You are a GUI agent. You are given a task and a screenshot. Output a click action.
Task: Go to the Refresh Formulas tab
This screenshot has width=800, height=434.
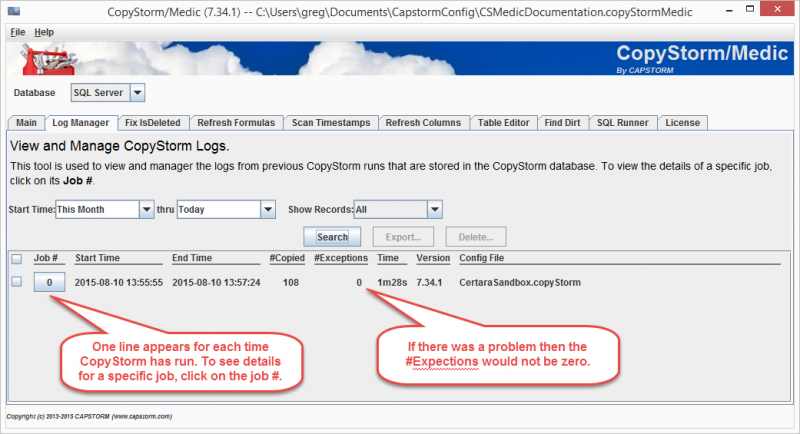coord(236,123)
